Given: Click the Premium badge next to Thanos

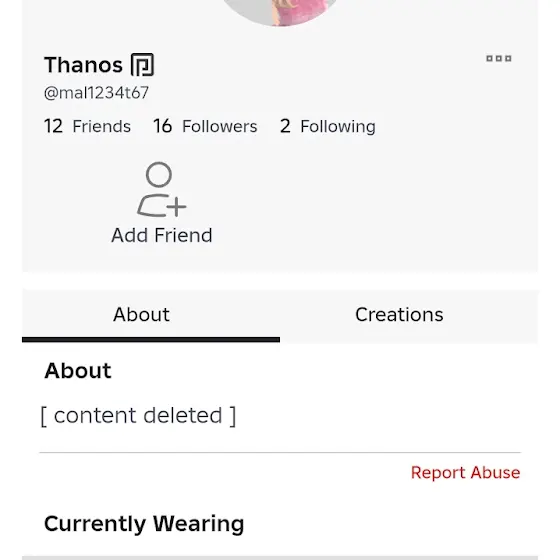Looking at the screenshot, I should coord(142,65).
